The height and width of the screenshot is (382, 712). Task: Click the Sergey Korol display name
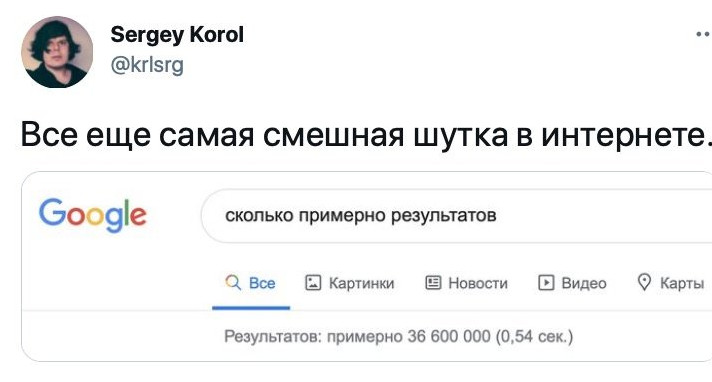177,35
